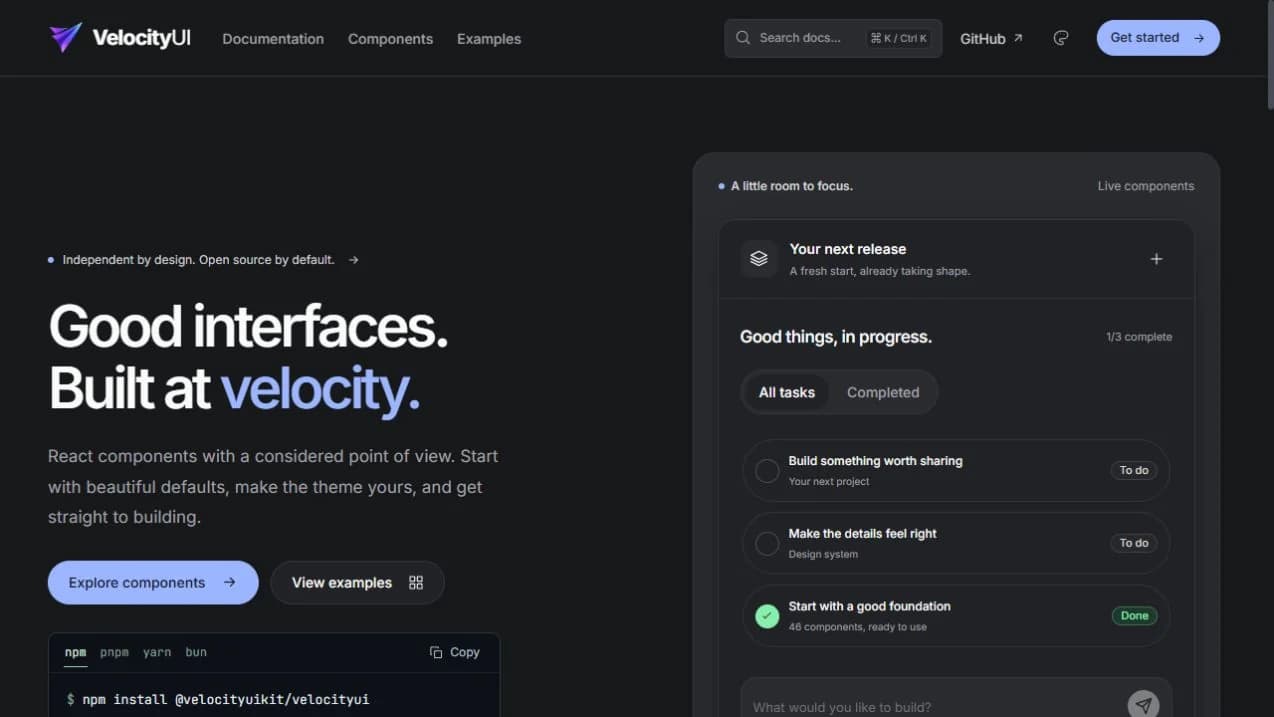Viewport: 1274px width, 717px height.
Task: Open the Documentation nav item
Action: click(x=273, y=39)
